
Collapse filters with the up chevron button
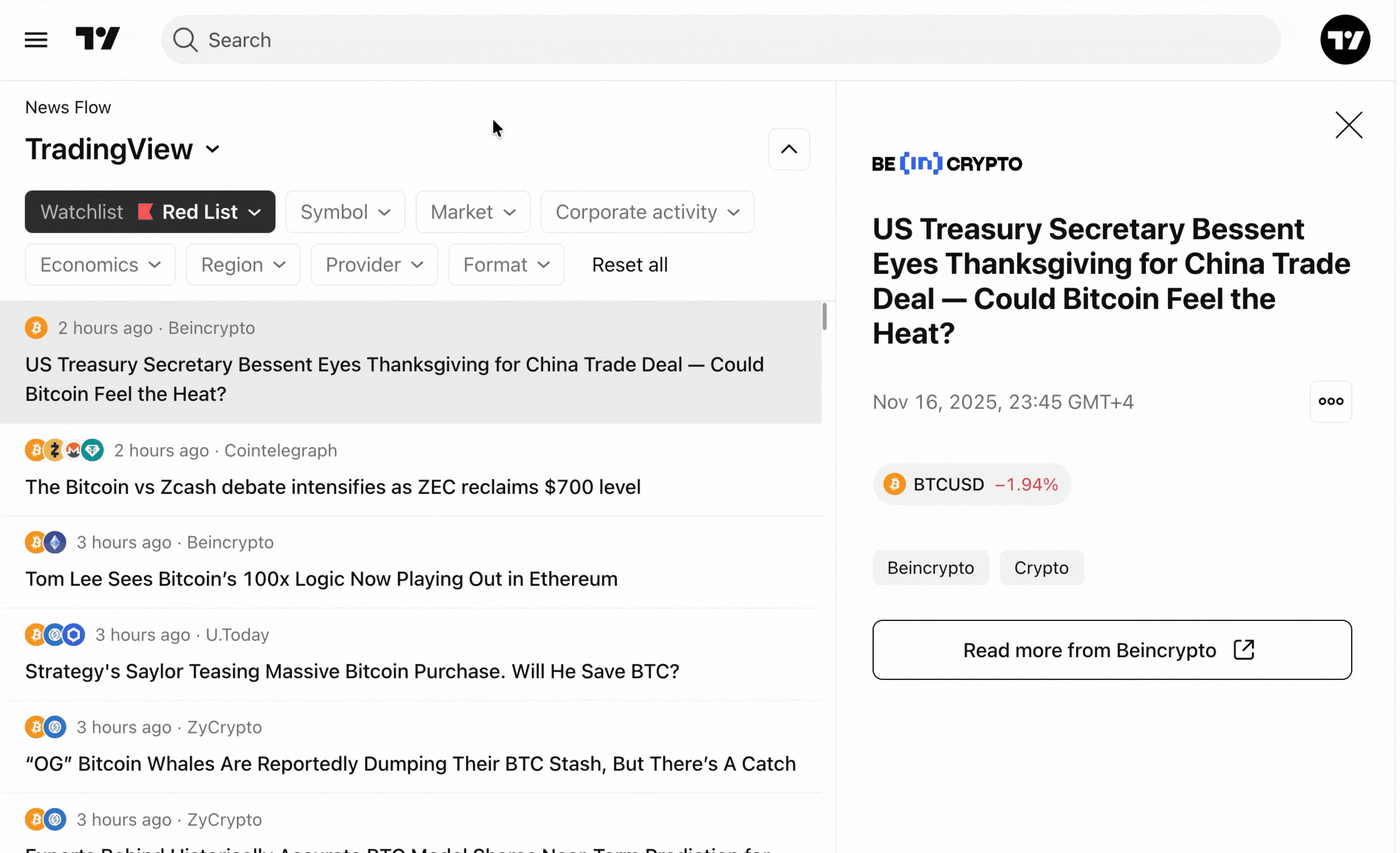coord(789,150)
